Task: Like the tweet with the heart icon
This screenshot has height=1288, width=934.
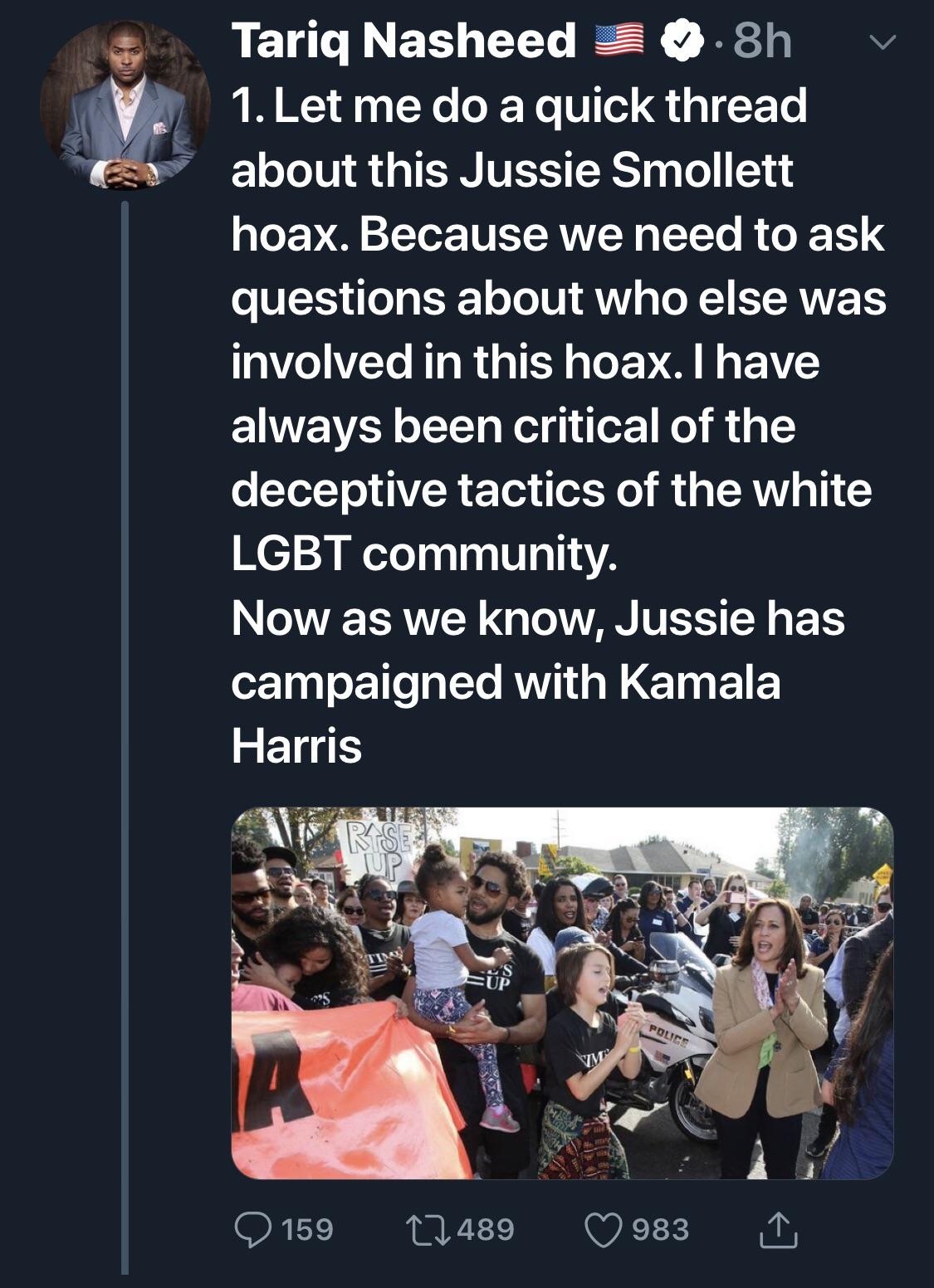Action: (x=604, y=1230)
